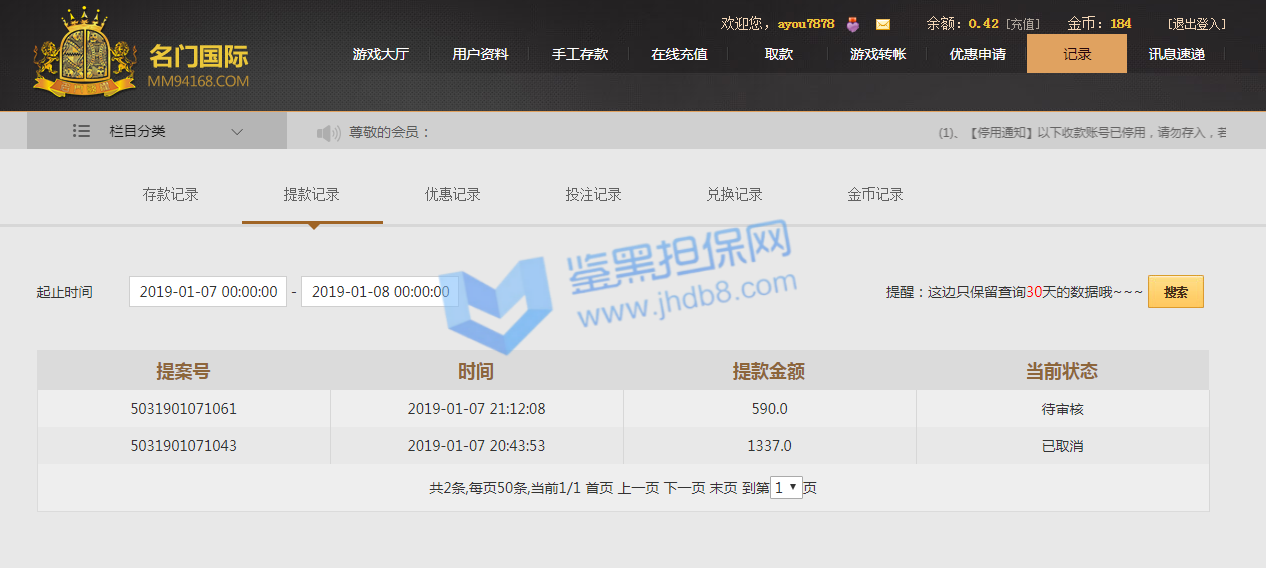
Task: Click the start date field 2019-01-07
Action: [x=208, y=292]
